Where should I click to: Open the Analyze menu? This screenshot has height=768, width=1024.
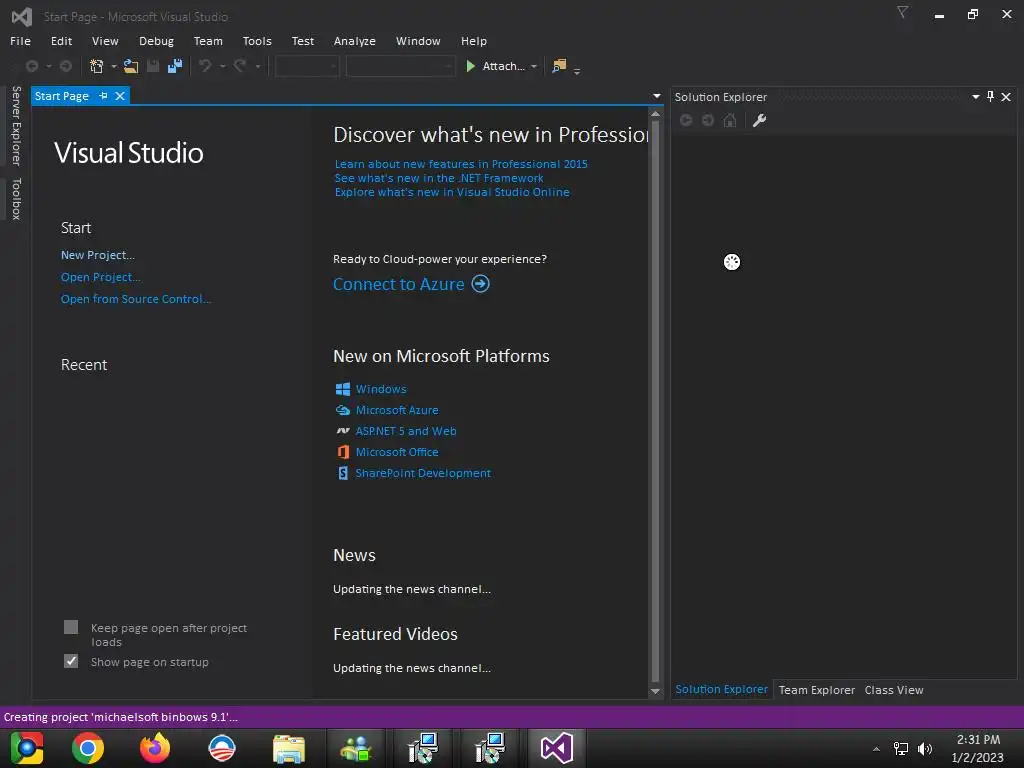point(355,41)
